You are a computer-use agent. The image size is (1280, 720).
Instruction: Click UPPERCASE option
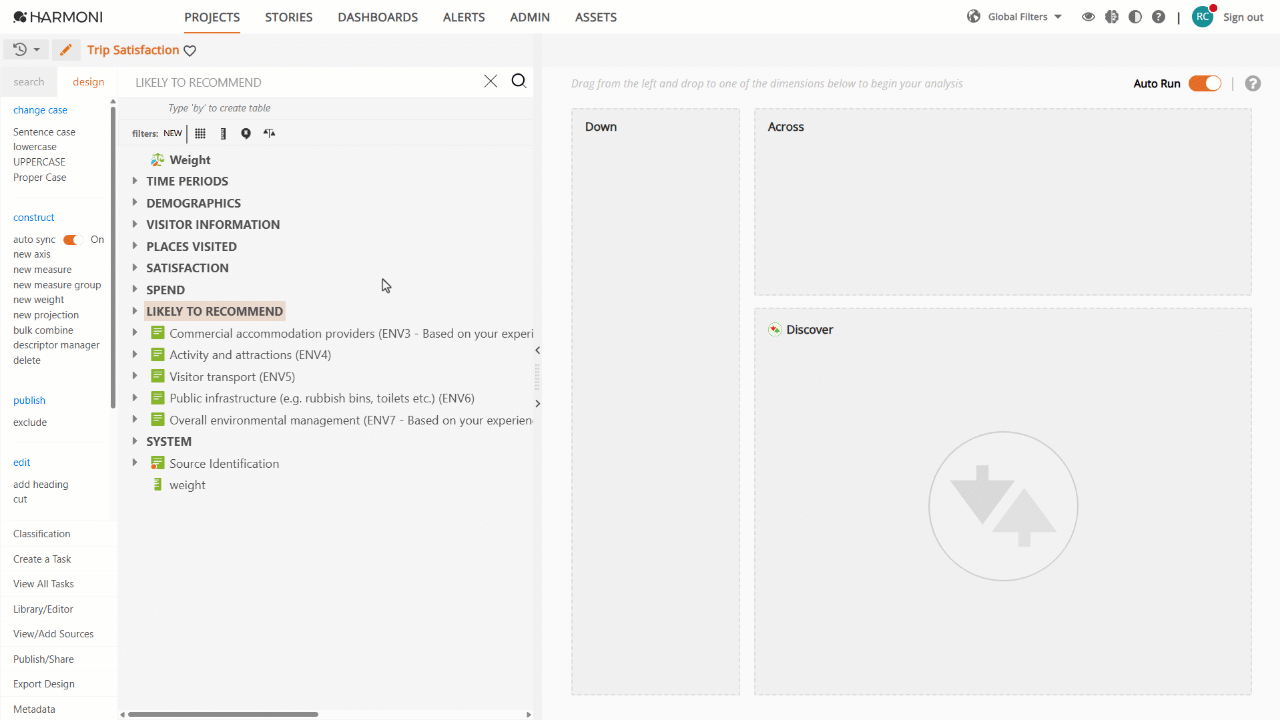[39, 162]
